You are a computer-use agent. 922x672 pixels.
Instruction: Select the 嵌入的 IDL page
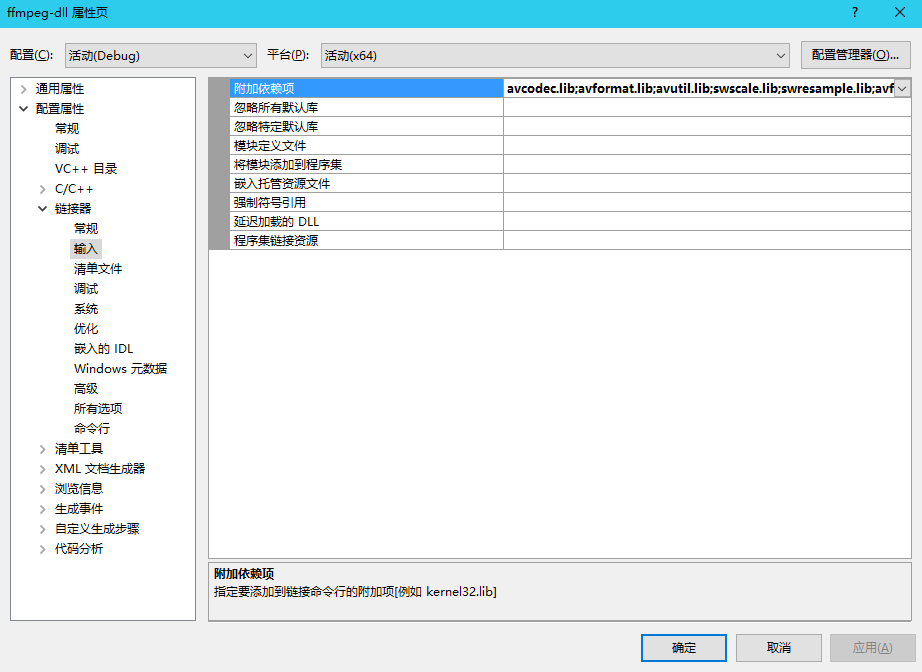tap(103, 349)
